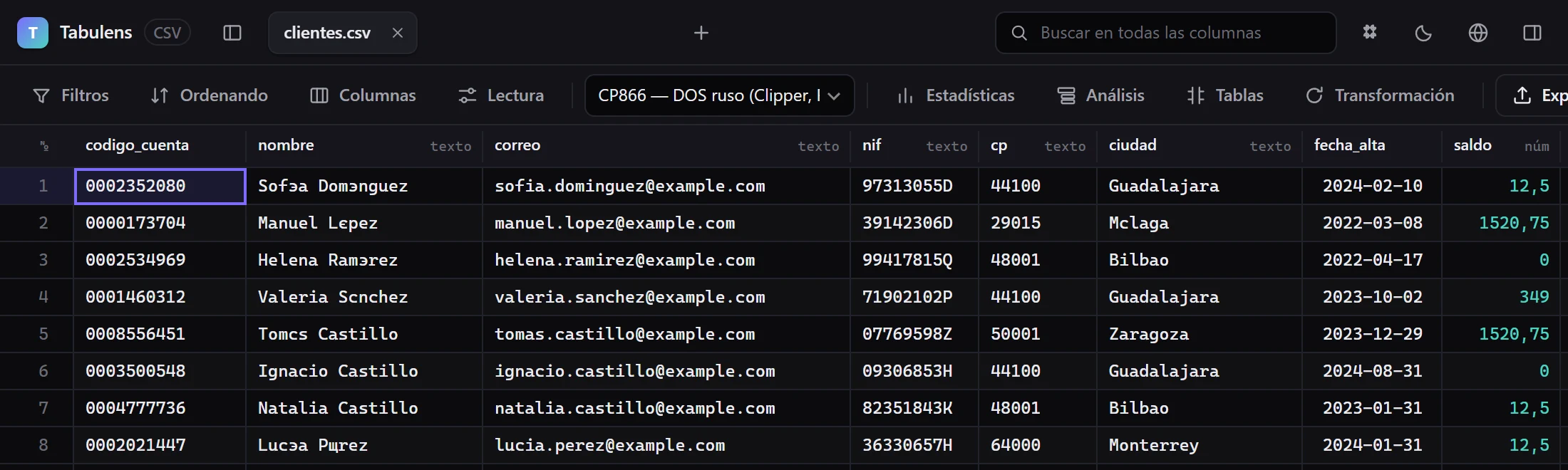Select cell 0004777736
Image resolution: width=1568 pixels, height=470 pixels.
(x=160, y=409)
